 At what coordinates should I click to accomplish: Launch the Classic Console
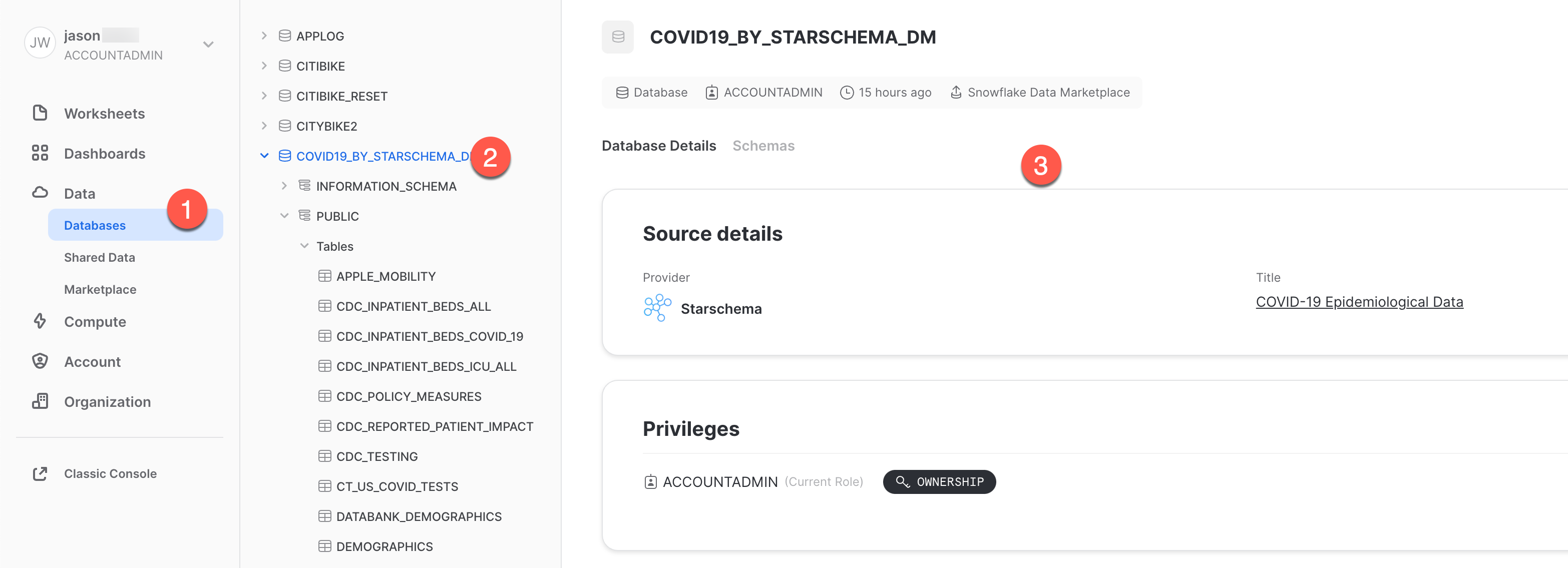point(110,473)
